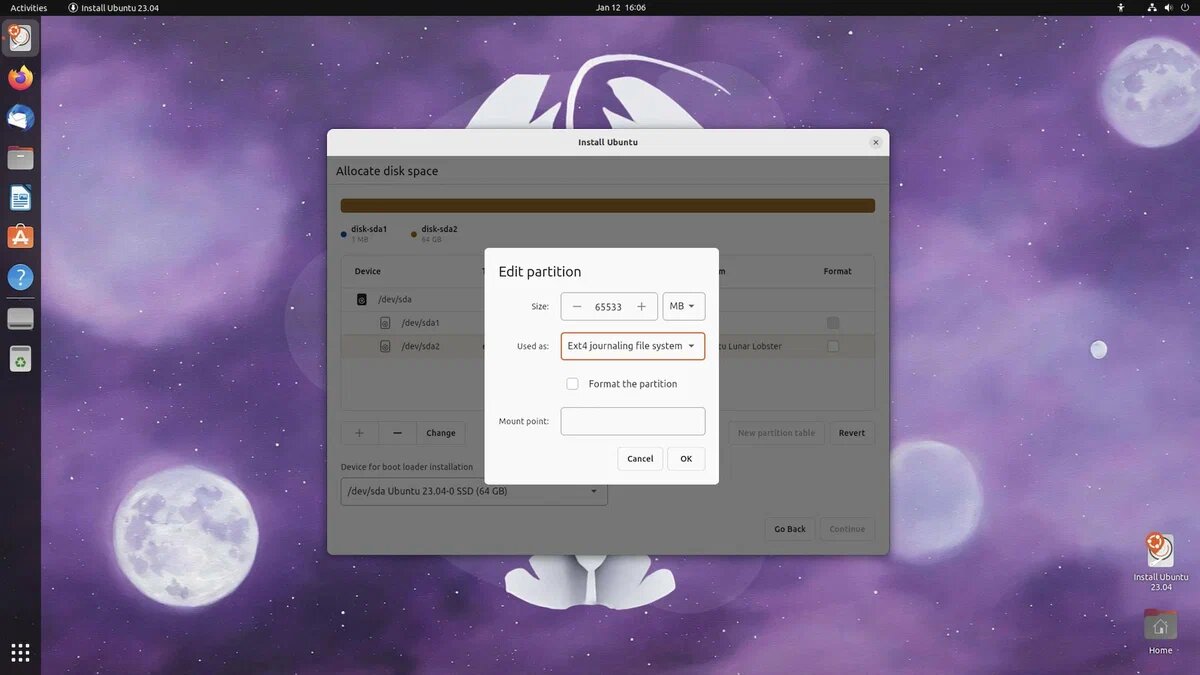The width and height of the screenshot is (1200, 675).
Task: Cancel the Edit partition dialog
Action: pos(639,458)
